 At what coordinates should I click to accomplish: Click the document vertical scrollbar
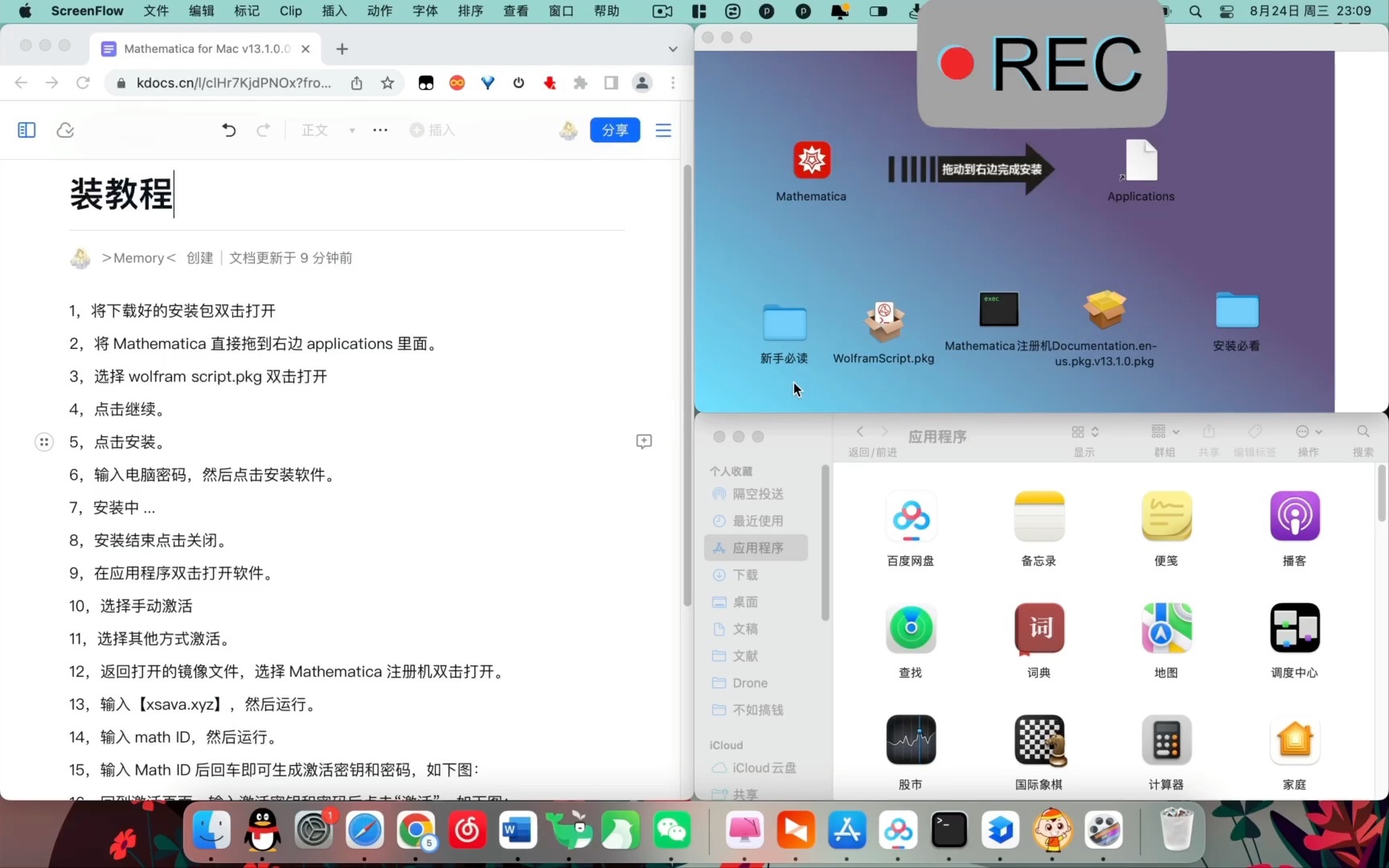687,386
